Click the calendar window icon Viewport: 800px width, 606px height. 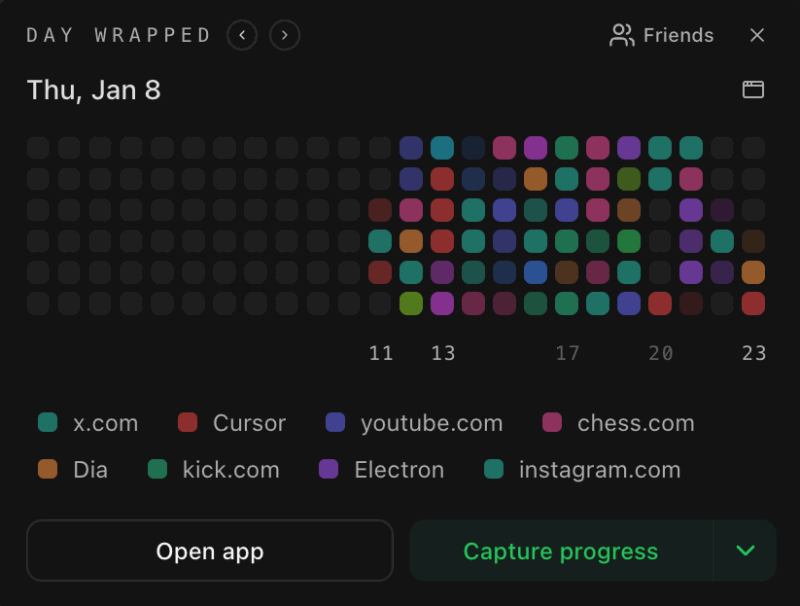[753, 90]
